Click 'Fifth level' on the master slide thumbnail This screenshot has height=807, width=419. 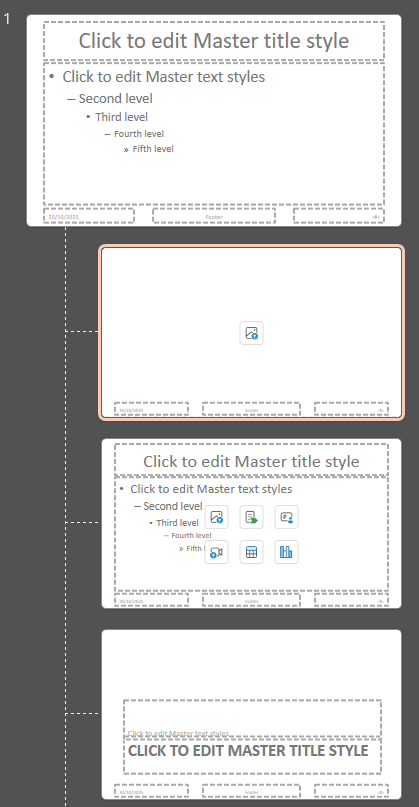[153, 149]
